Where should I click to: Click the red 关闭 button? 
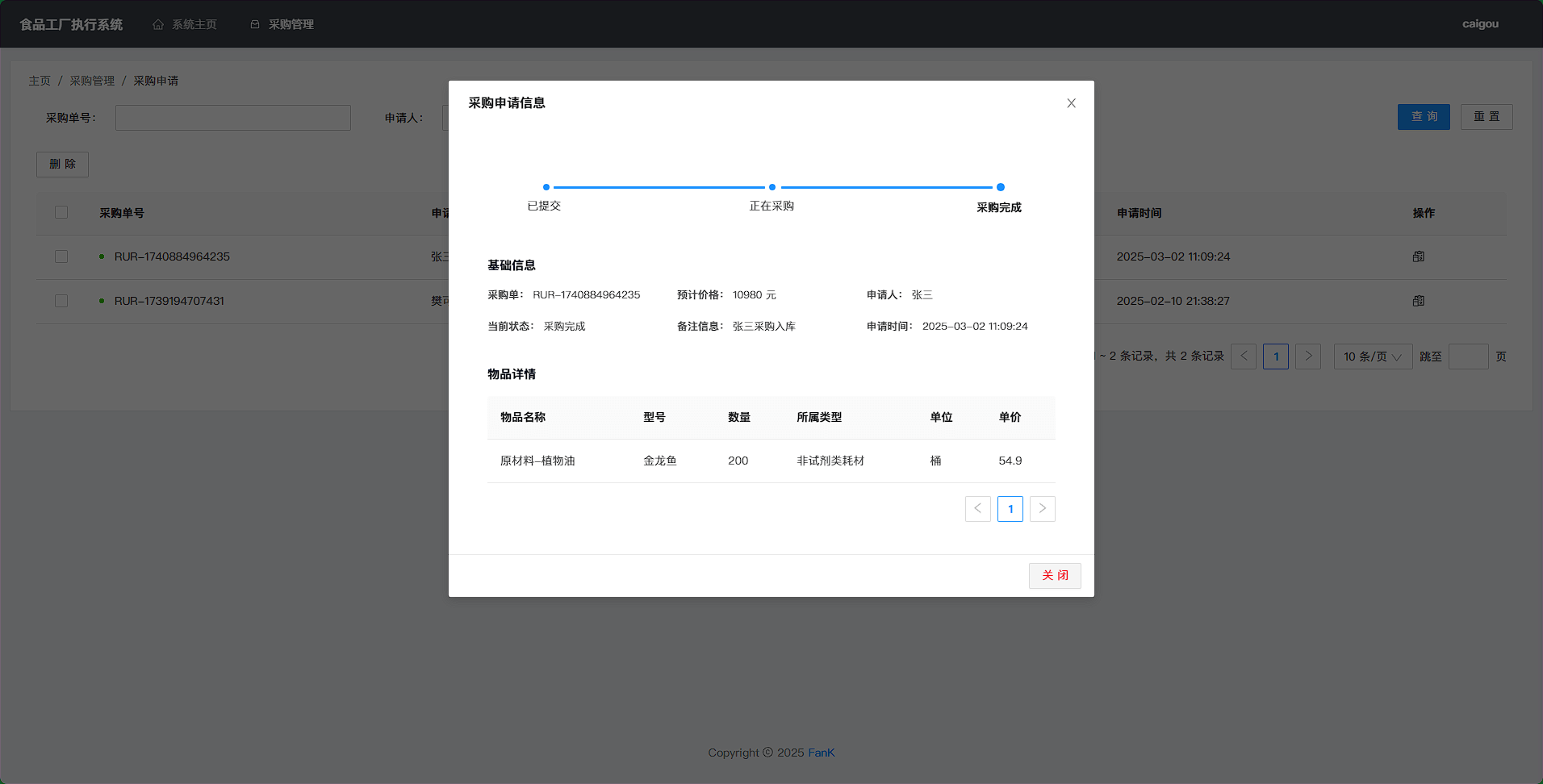(x=1054, y=575)
